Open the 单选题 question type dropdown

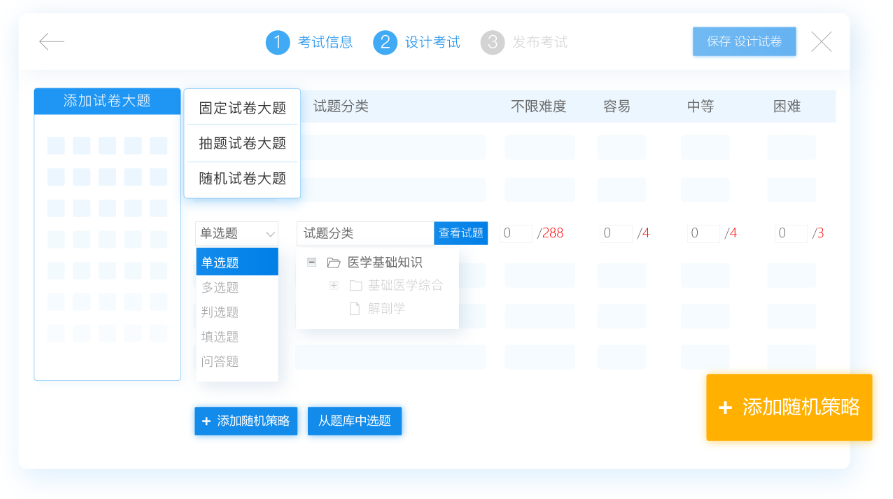[237, 233]
